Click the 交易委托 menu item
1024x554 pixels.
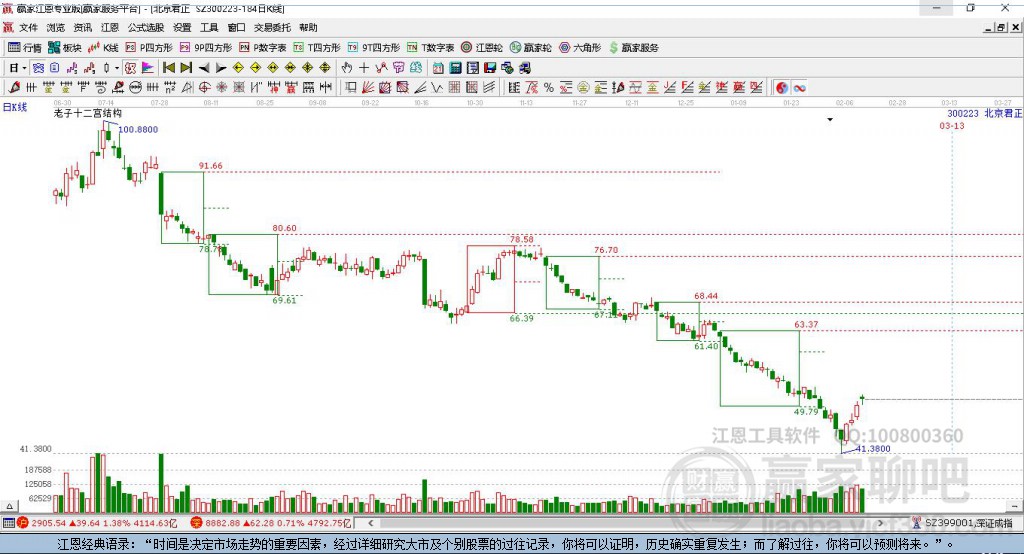(x=273, y=28)
